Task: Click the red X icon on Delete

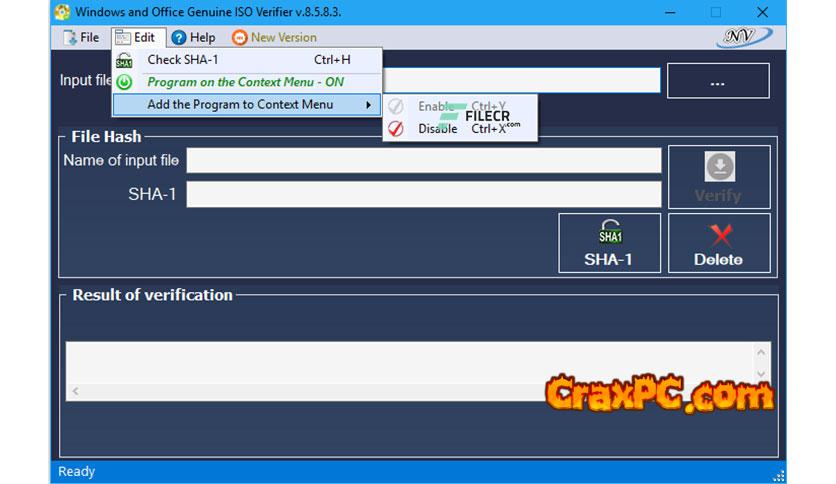Action: (720, 235)
